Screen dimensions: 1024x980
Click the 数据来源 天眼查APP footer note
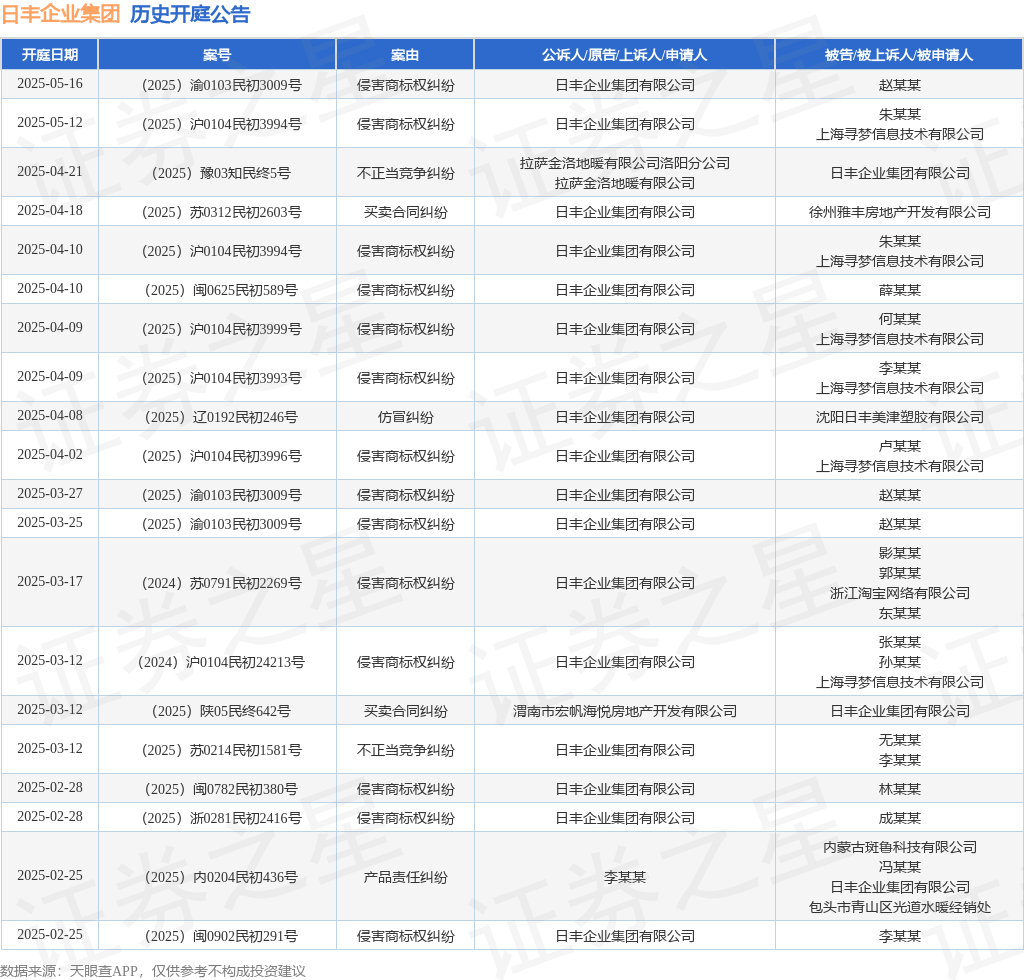(153, 971)
